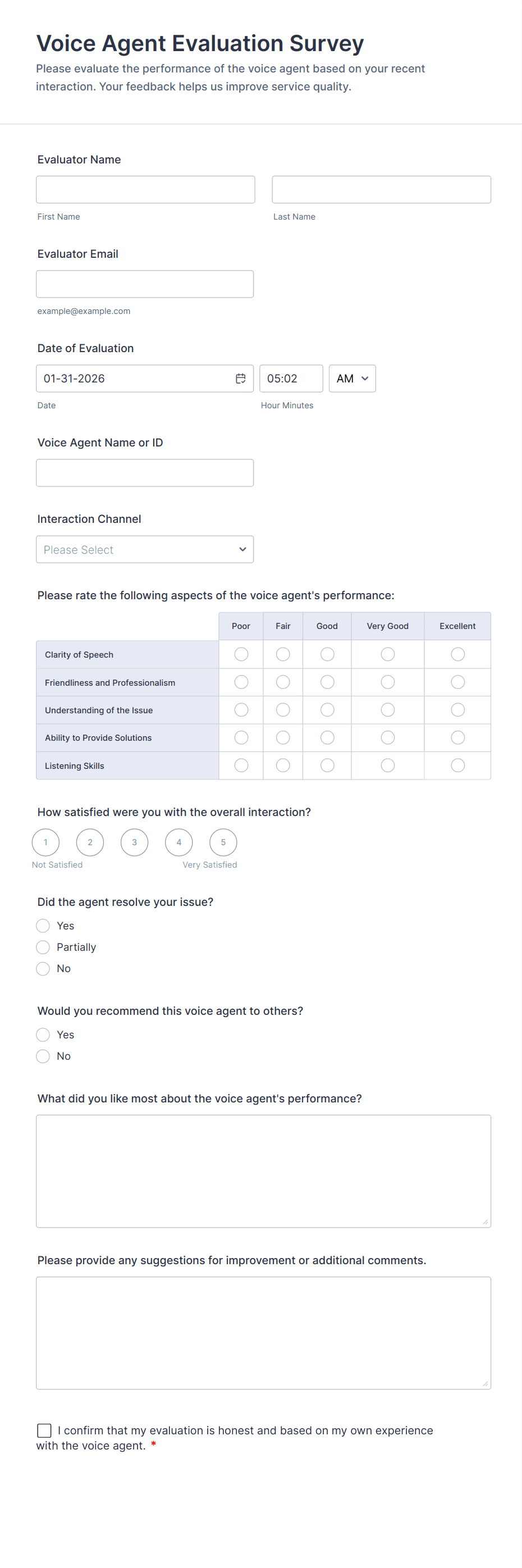Rate Ability to Provide Solutions Very Good
The width and height of the screenshot is (522, 1568).
(387, 738)
